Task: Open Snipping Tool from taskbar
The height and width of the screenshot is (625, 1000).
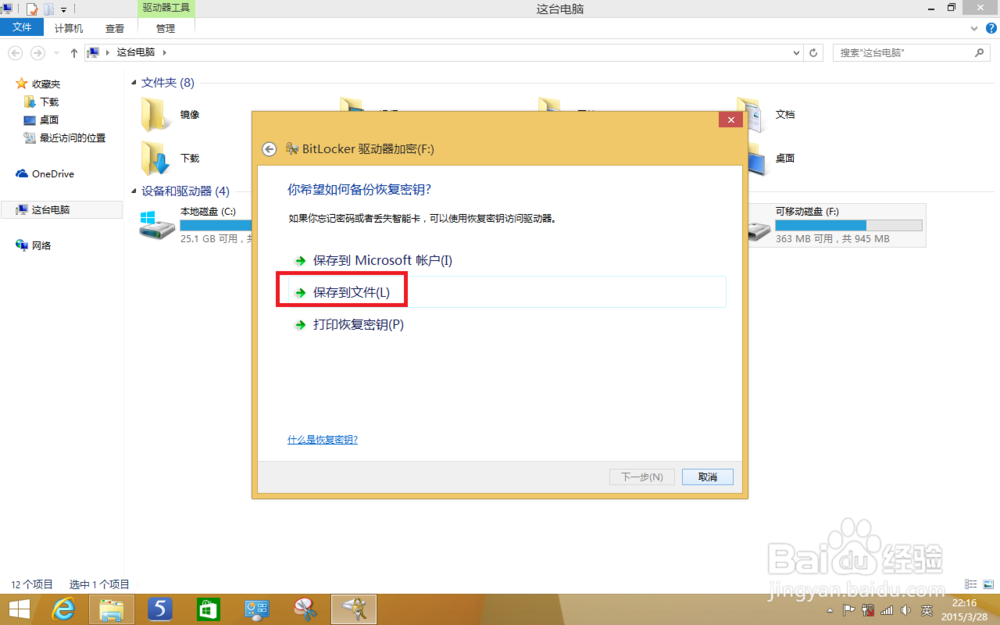Action: (305, 609)
